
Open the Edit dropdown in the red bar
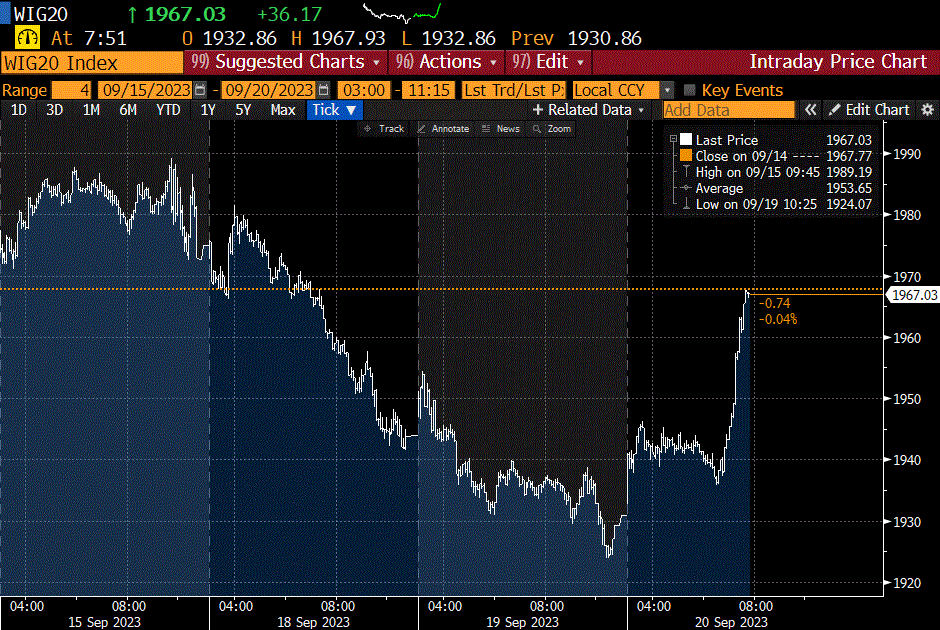548,62
